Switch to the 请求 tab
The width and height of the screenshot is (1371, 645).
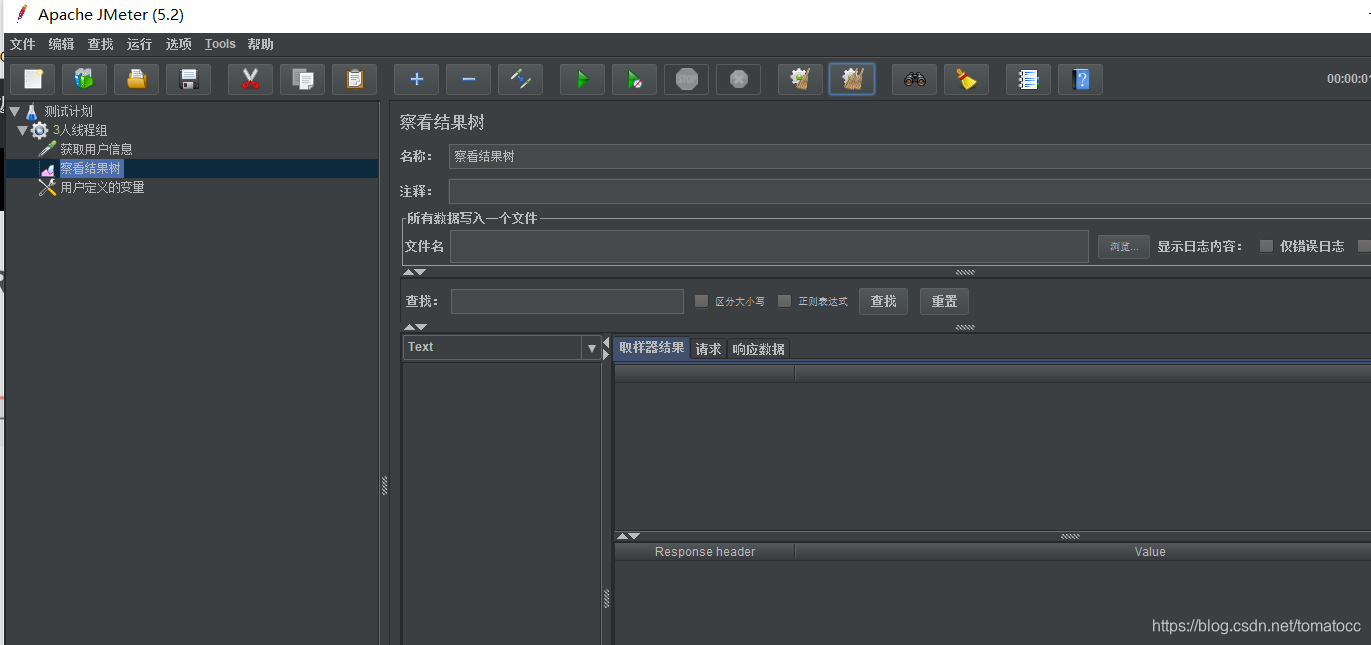point(708,349)
